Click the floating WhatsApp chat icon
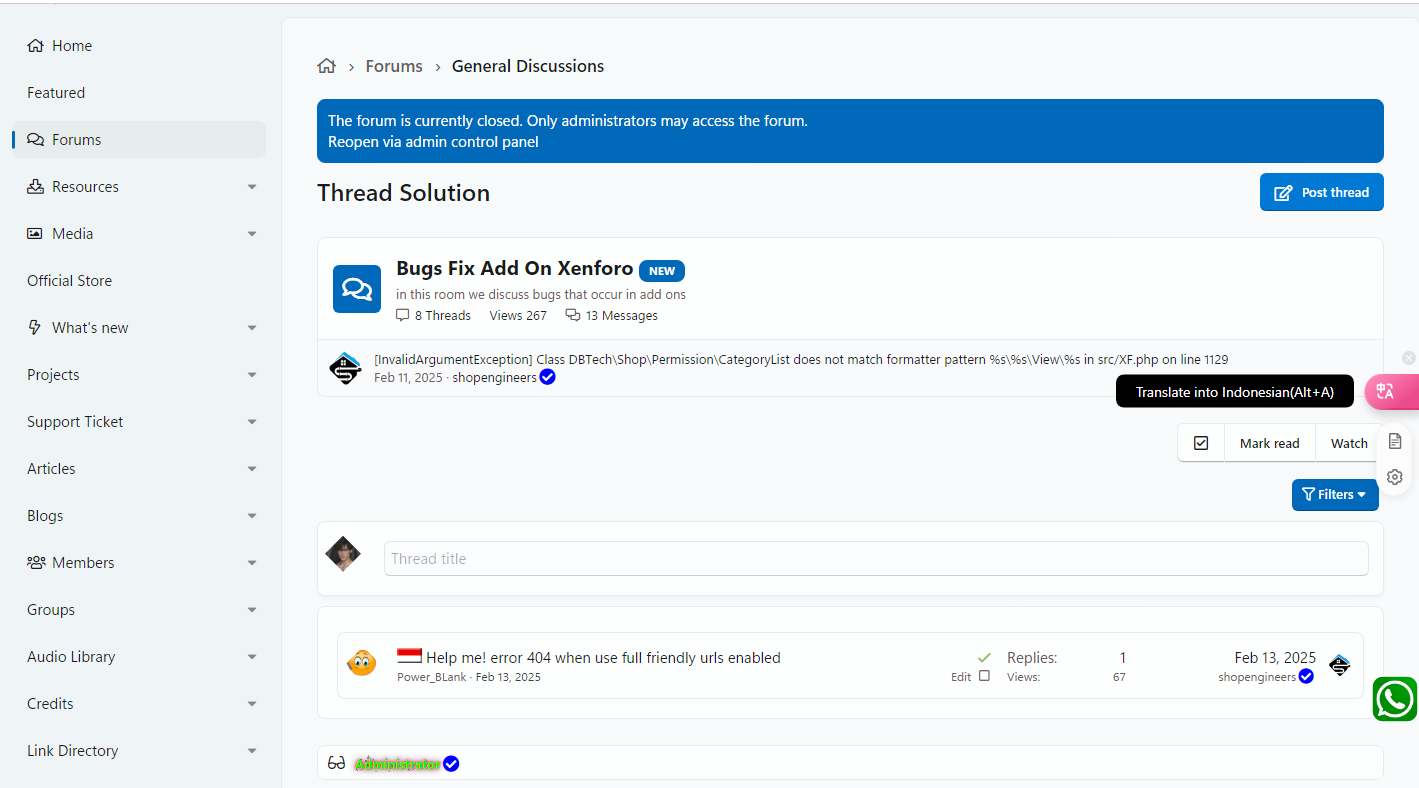1419x788 pixels. tap(1395, 699)
